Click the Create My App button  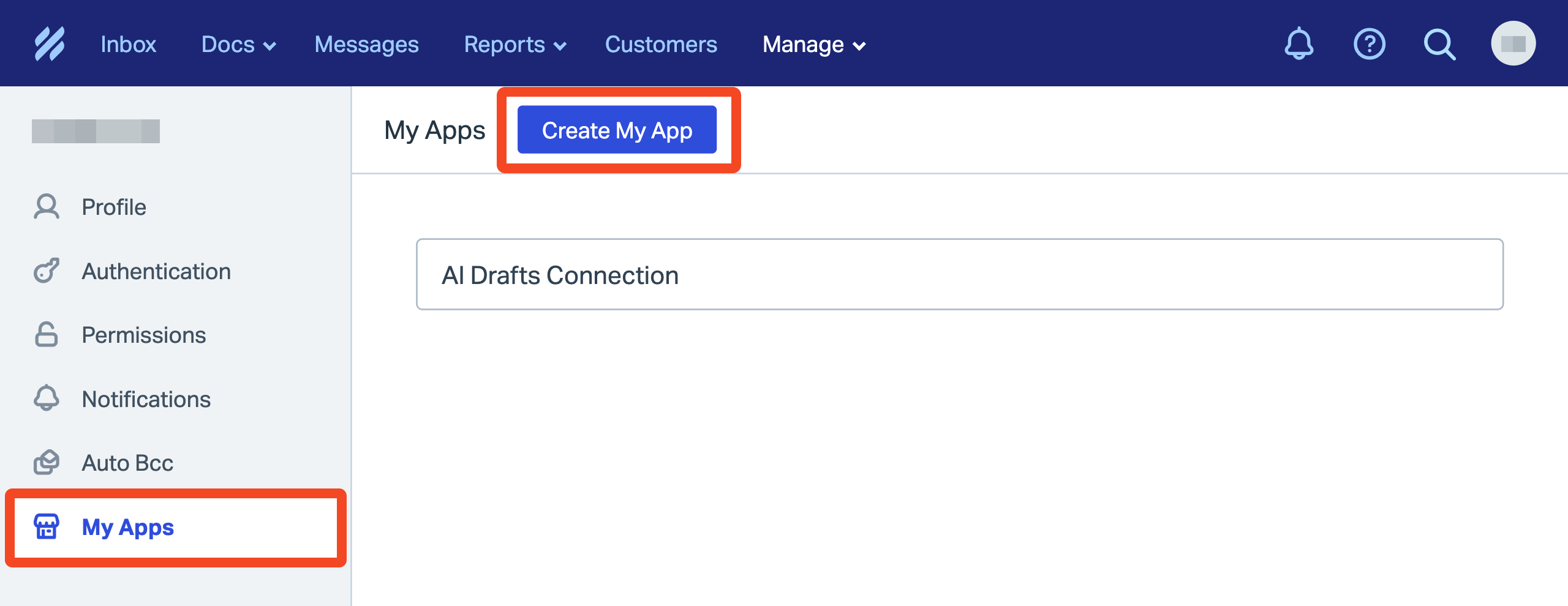[617, 130]
